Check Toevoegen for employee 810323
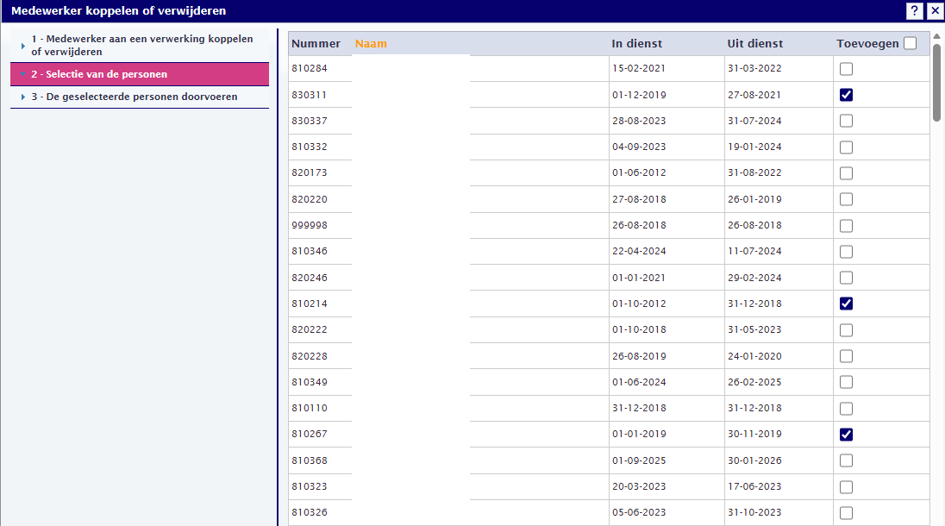The image size is (945, 526). pos(846,486)
